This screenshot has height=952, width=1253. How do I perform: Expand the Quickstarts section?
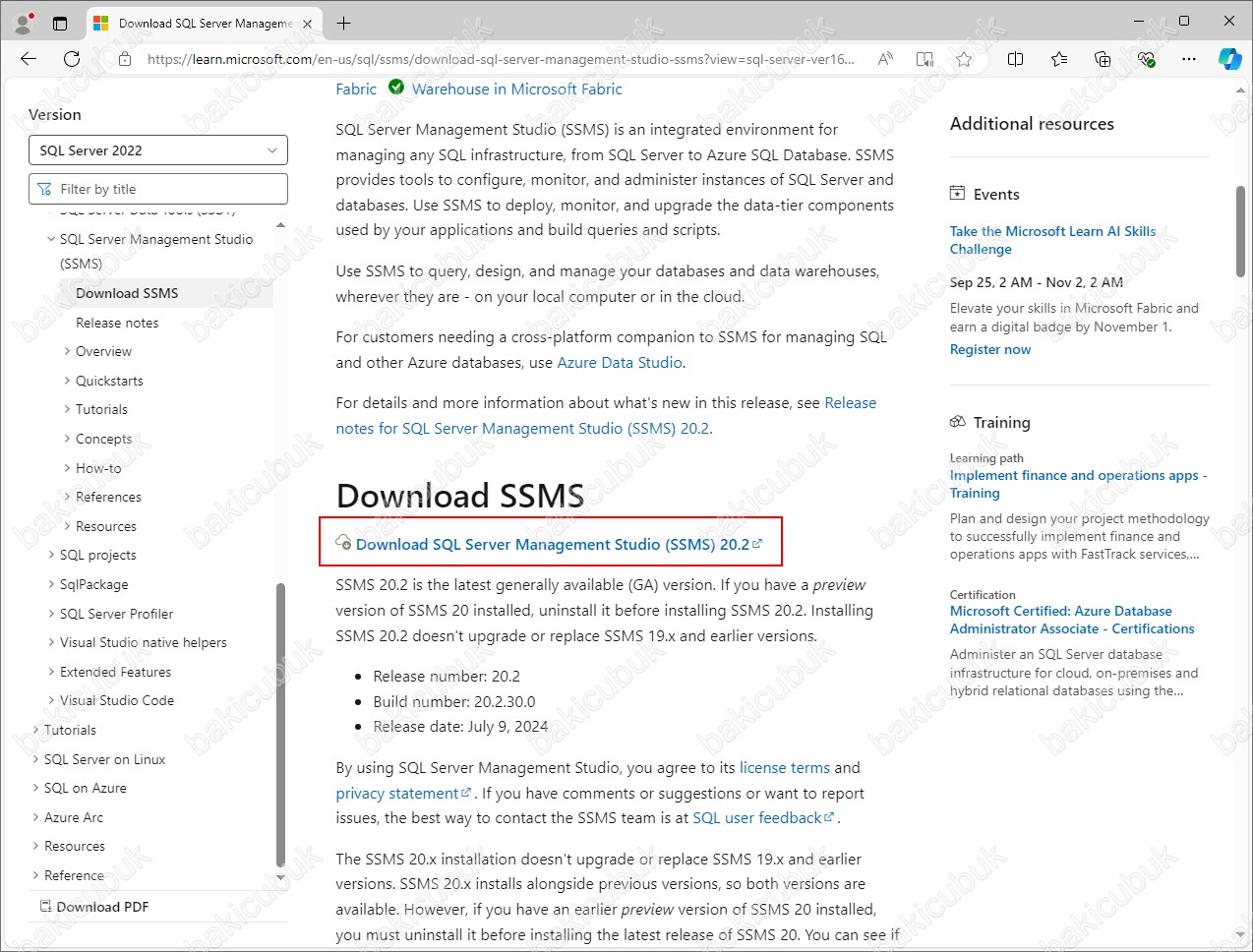pos(67,381)
